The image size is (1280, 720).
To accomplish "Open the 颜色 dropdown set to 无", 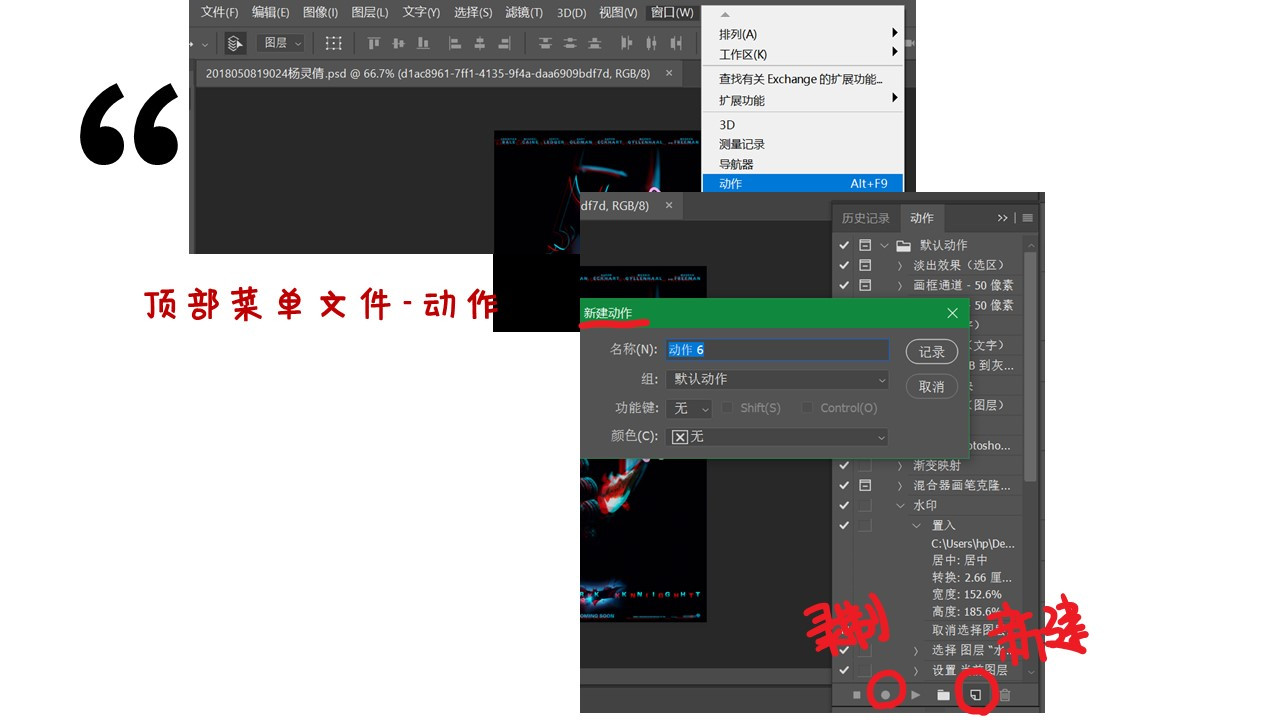I will [x=777, y=437].
